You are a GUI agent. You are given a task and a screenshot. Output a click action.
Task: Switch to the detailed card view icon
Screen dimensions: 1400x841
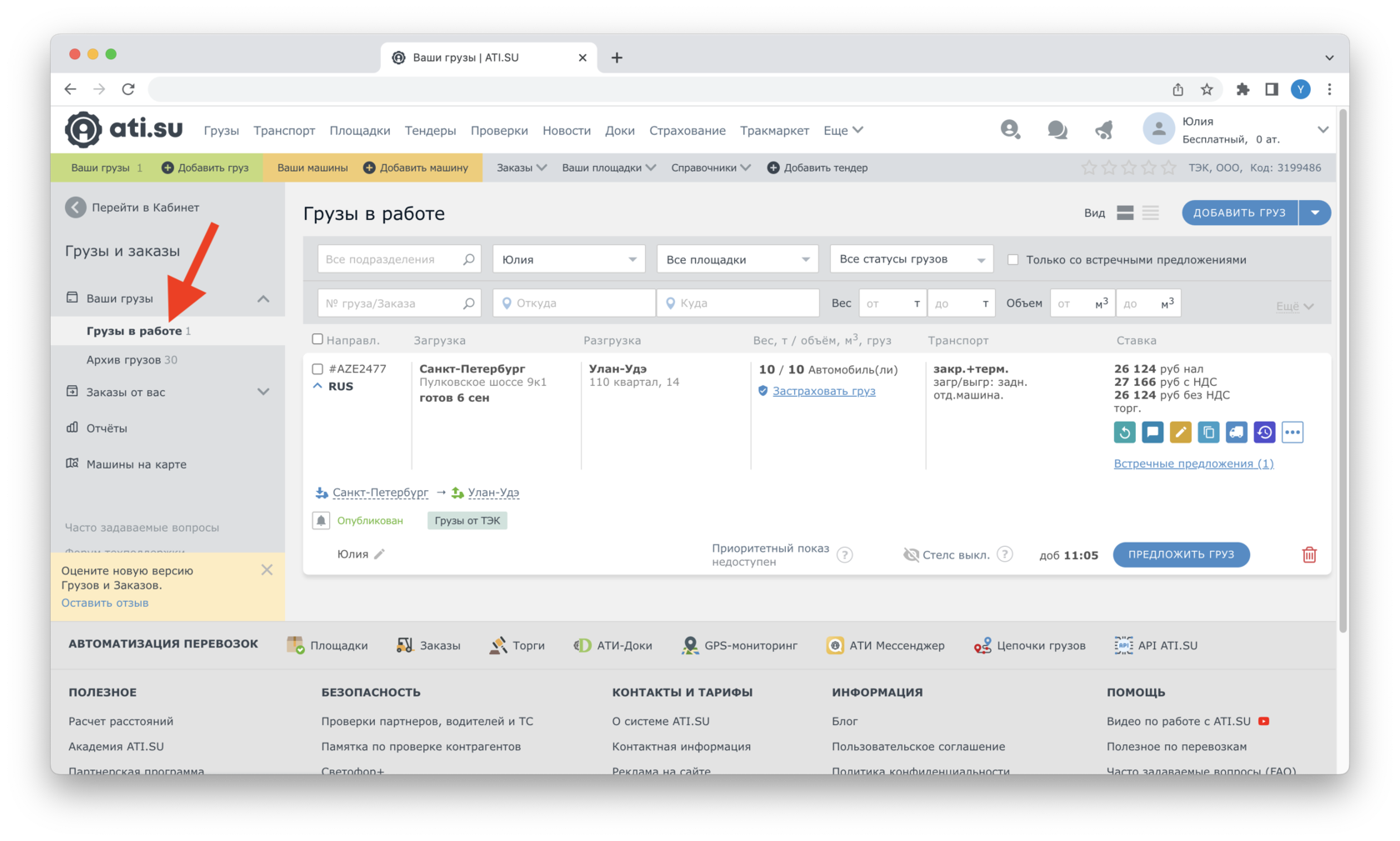(1125, 213)
